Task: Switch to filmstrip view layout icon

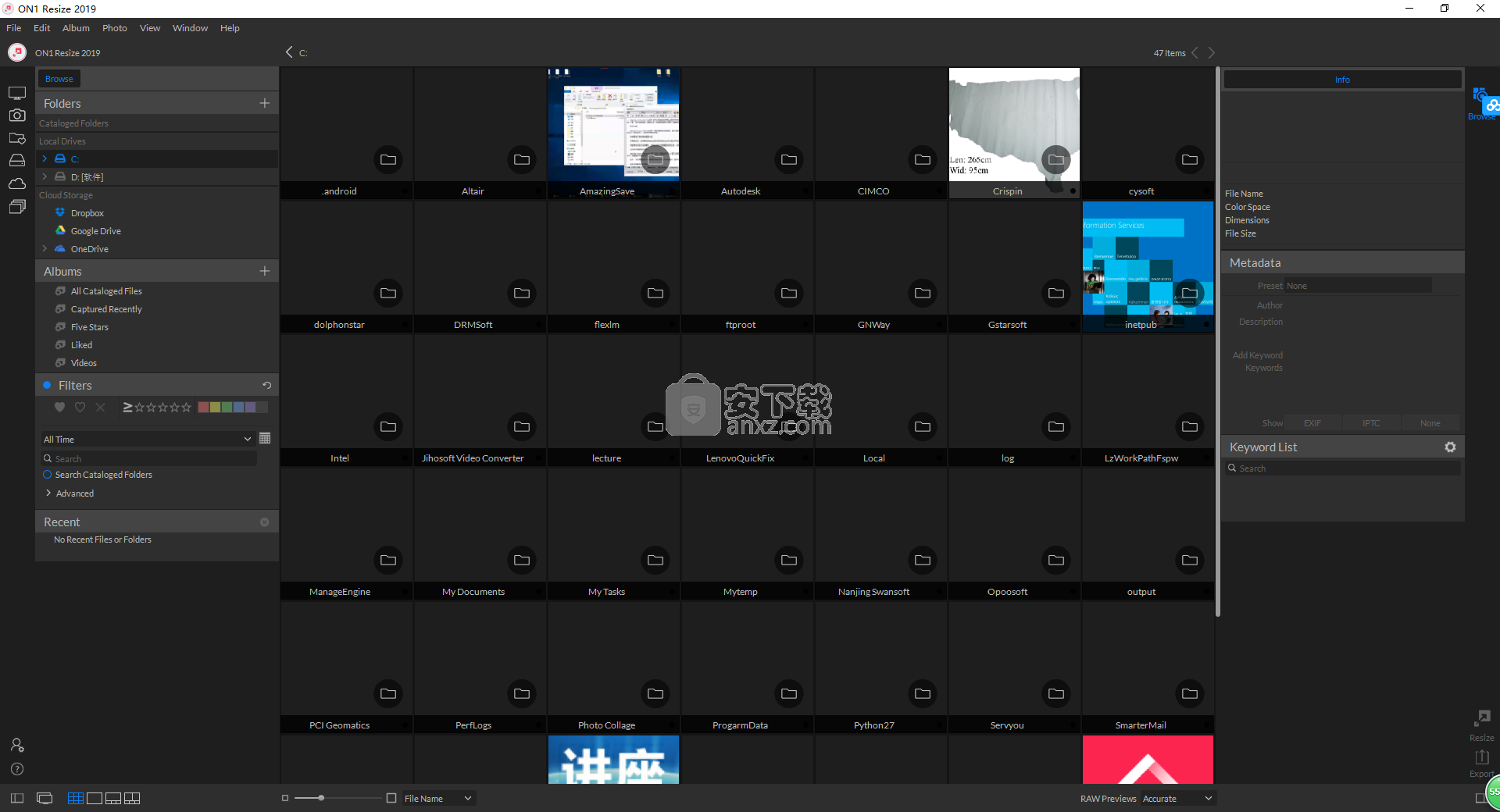Action: pos(113,798)
